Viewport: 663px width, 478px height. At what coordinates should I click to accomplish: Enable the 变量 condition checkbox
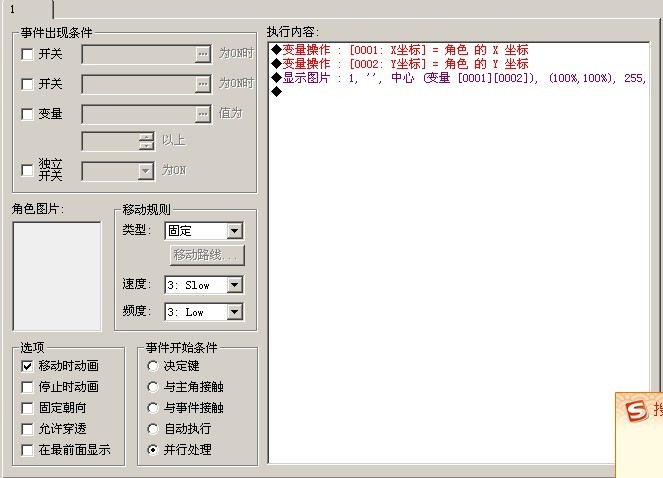pyautogui.click(x=27, y=114)
